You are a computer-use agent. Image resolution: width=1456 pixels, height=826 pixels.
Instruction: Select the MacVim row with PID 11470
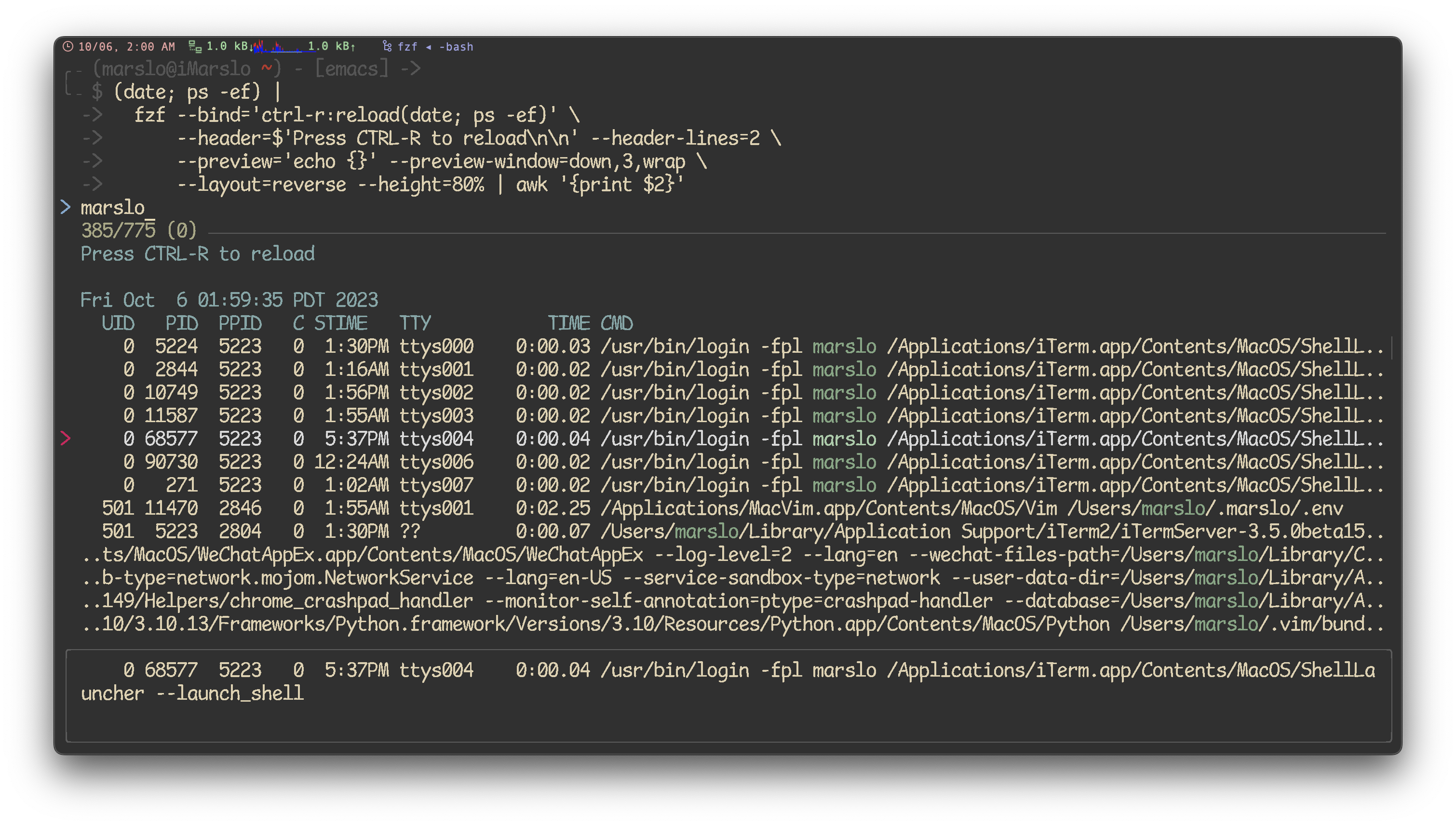point(723,508)
